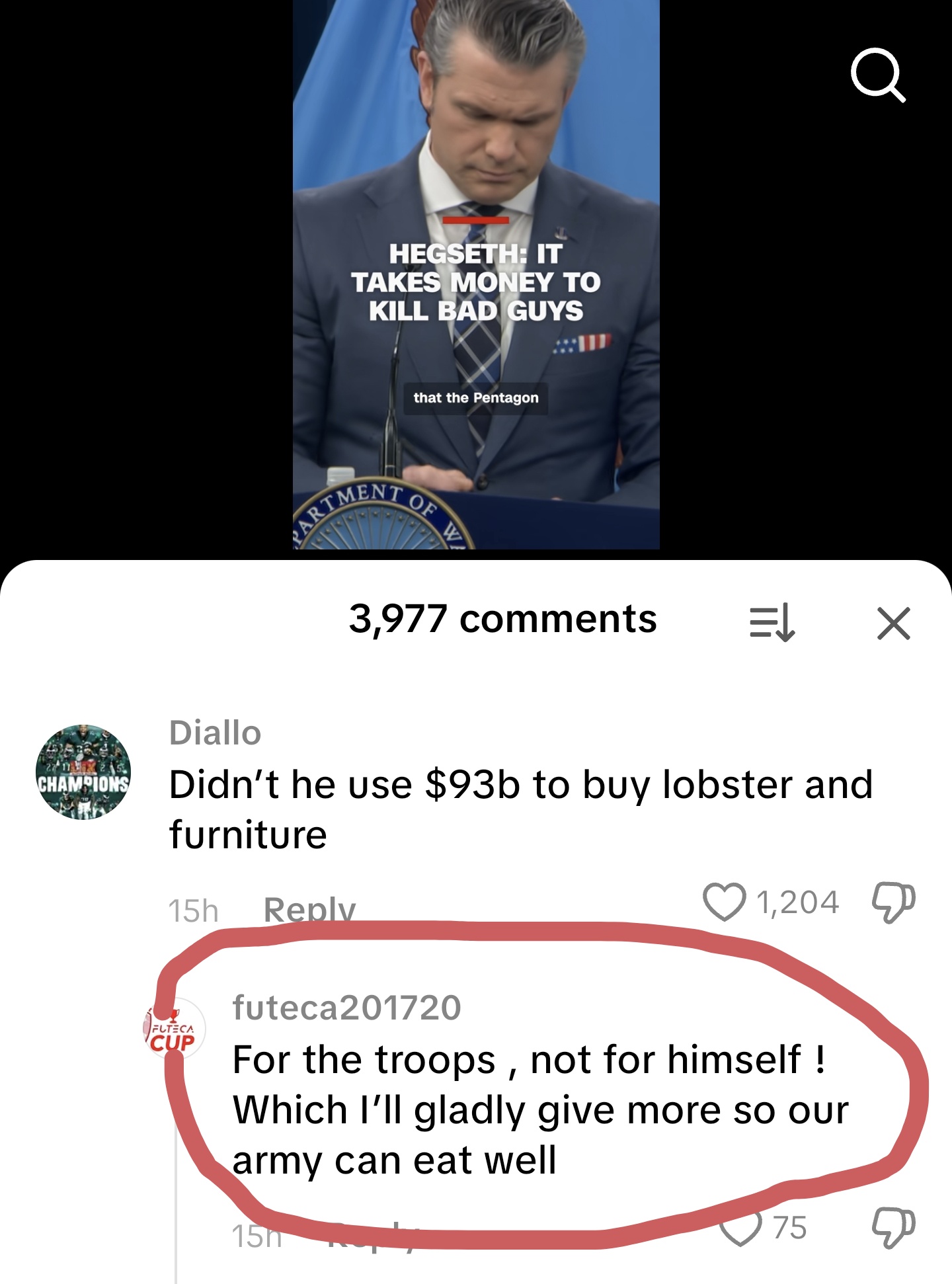Dislike futeca201720's reply with thumbs down
This screenshot has width=952, height=1284.
click(894, 1228)
